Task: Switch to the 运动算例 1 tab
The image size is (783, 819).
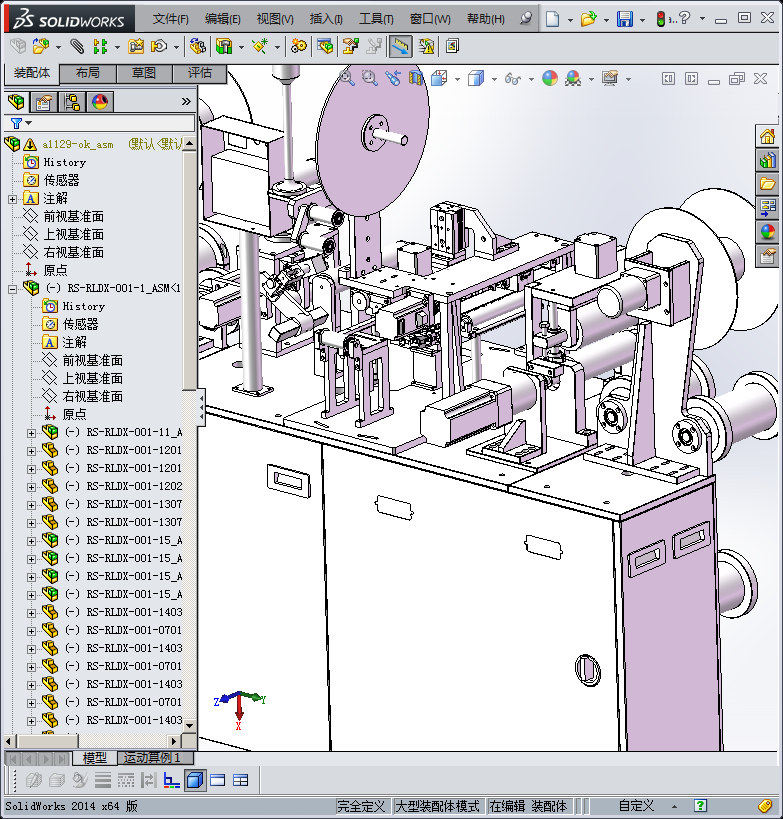Action: (x=151, y=758)
